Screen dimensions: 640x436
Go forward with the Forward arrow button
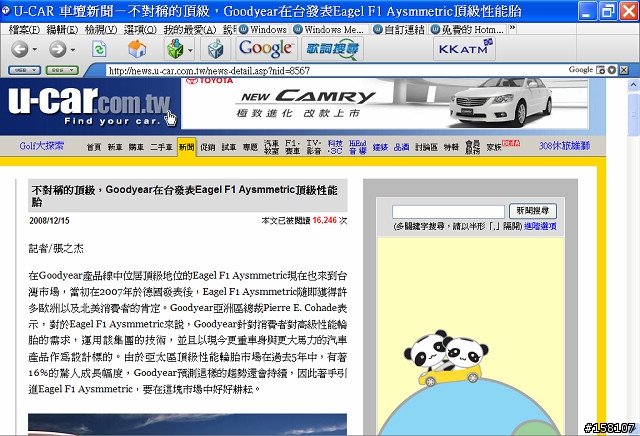(58, 49)
